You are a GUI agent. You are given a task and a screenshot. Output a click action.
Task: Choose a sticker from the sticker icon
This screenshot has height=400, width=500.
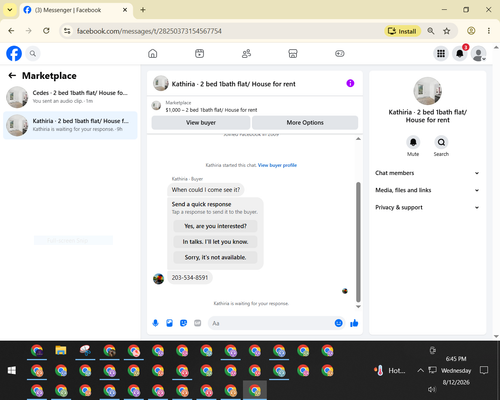(183, 323)
